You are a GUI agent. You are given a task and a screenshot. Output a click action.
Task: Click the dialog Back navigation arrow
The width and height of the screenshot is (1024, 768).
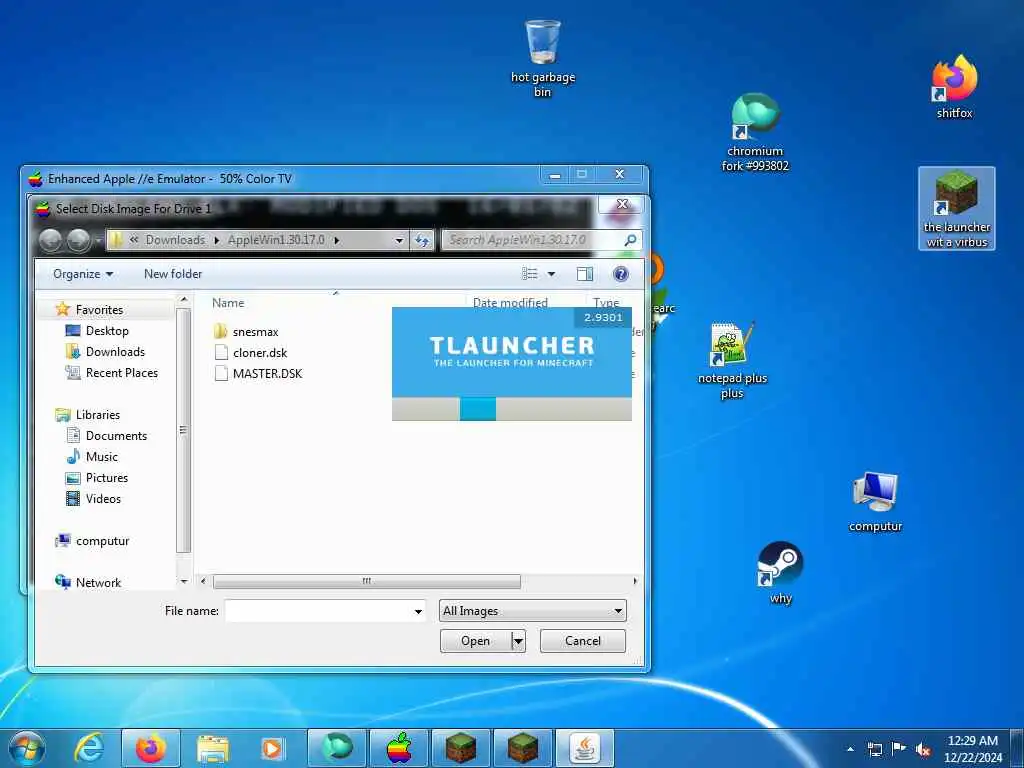(50, 240)
